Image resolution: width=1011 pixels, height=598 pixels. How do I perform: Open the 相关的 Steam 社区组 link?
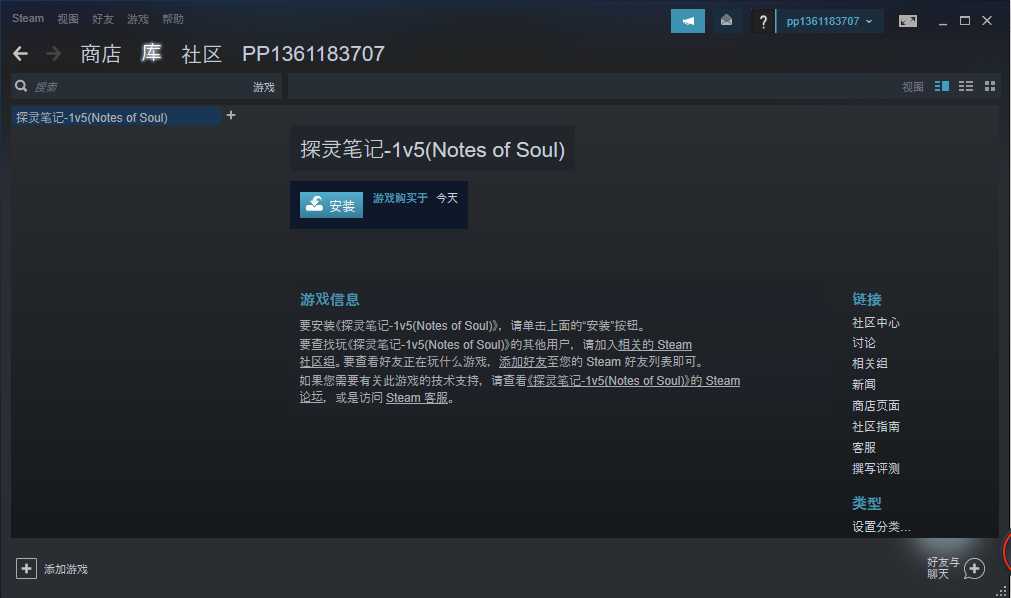pos(654,345)
